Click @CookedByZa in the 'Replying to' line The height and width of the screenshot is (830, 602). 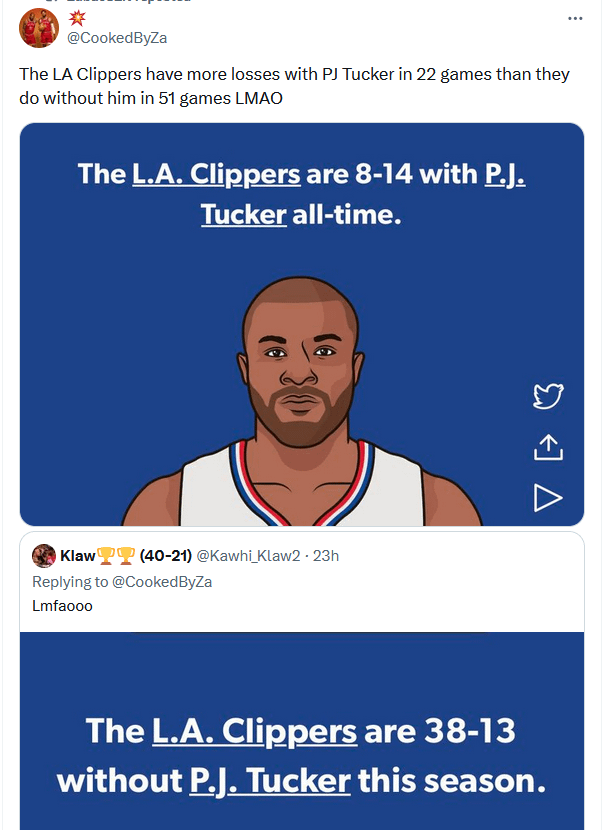pyautogui.click(x=154, y=581)
